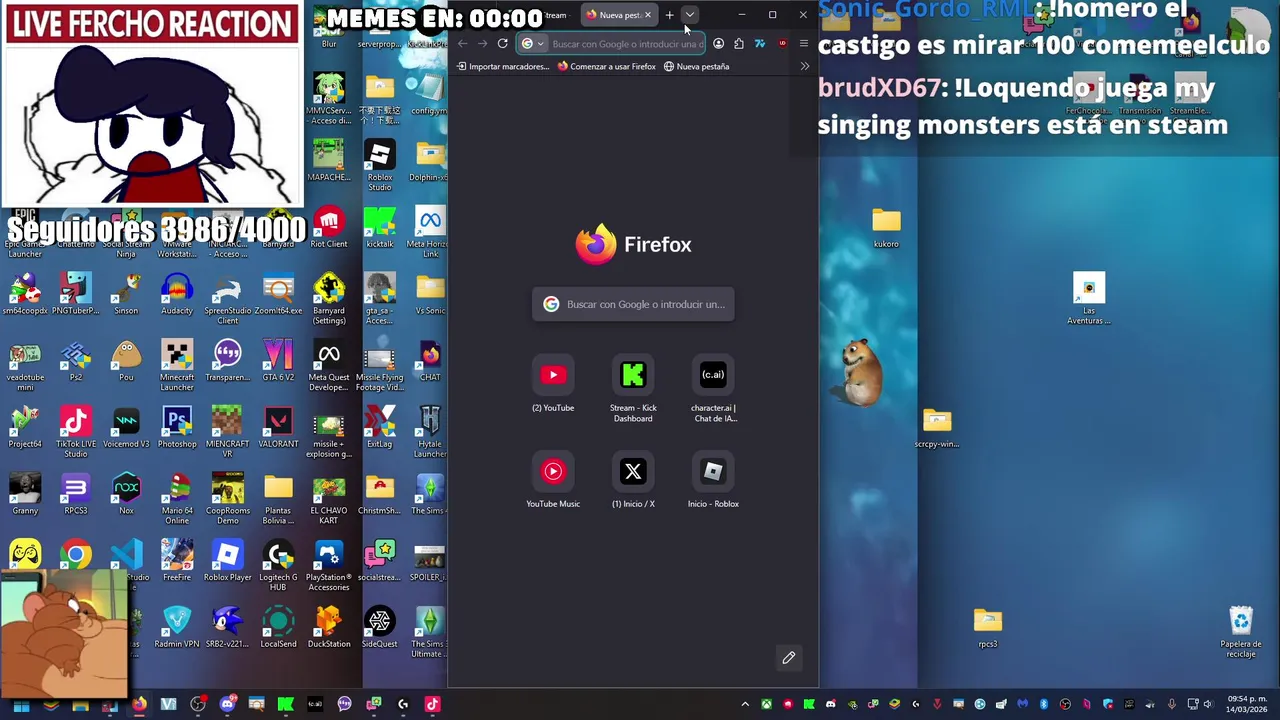Click the Bluetooth icon in system tray
The width and height of the screenshot is (1280, 720).
[x=1044, y=704]
